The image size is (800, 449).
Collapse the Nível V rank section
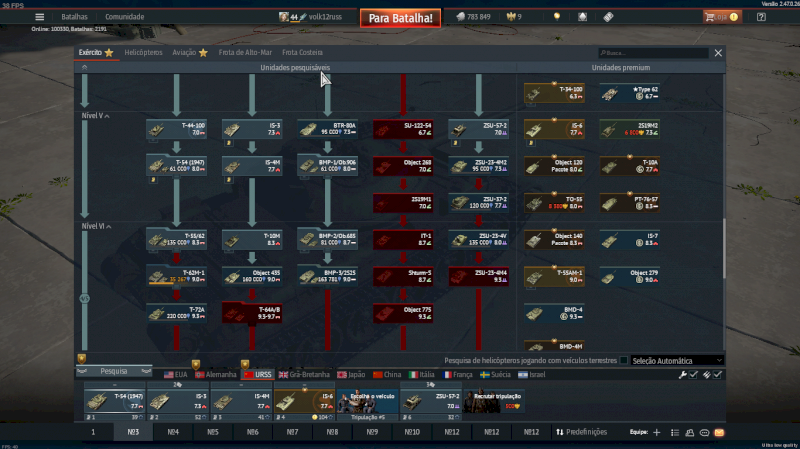108,116
